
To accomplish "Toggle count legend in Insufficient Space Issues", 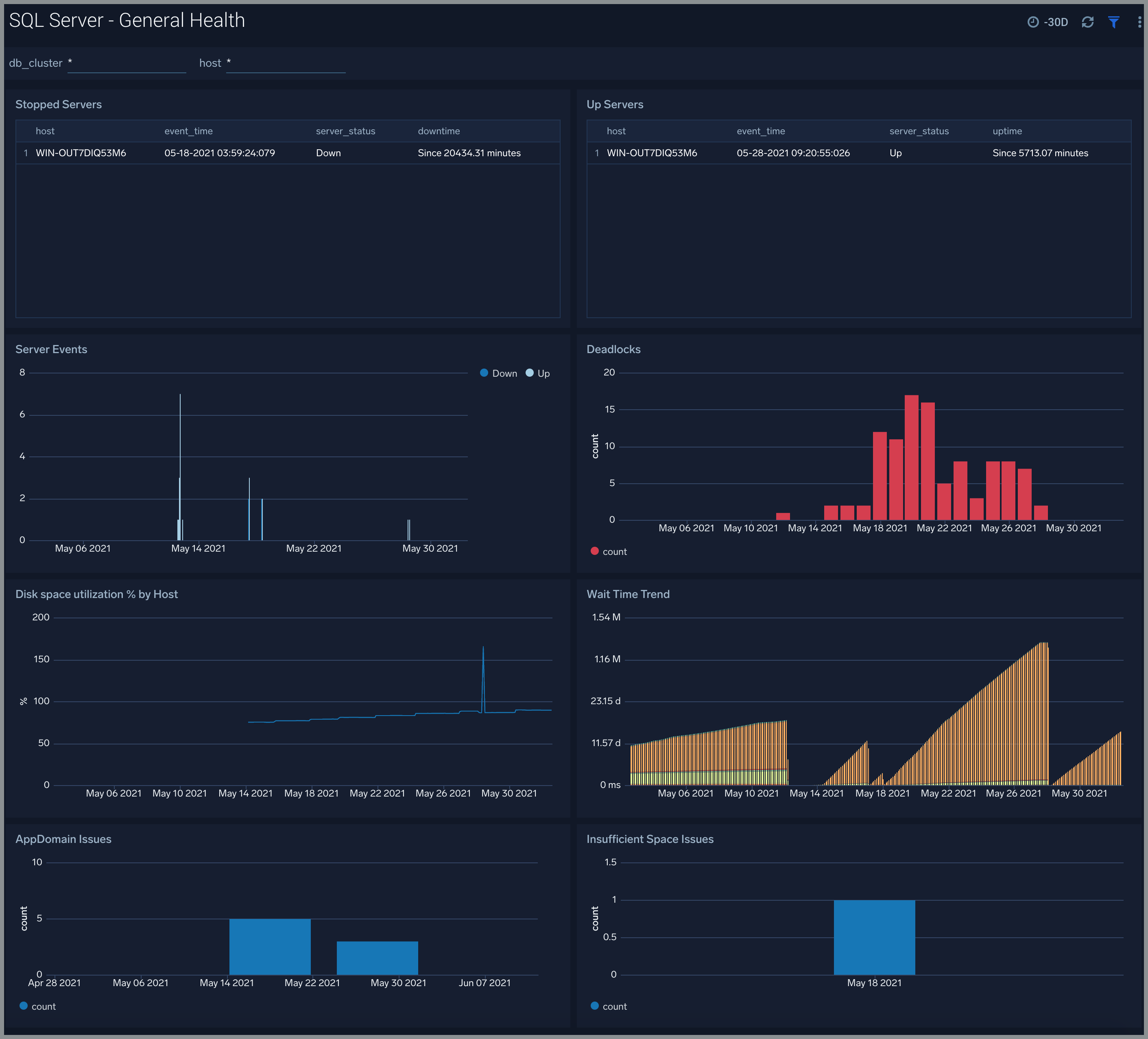I will tap(609, 1006).
